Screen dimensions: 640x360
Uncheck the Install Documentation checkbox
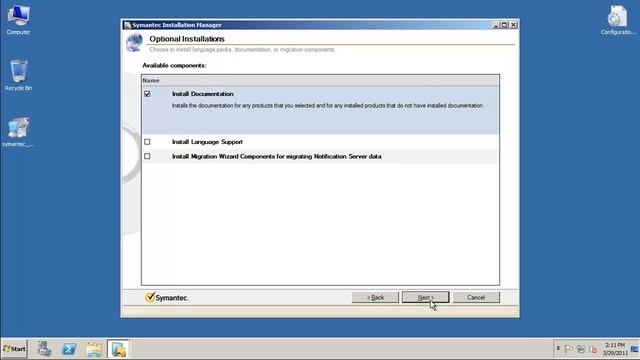coord(147,94)
